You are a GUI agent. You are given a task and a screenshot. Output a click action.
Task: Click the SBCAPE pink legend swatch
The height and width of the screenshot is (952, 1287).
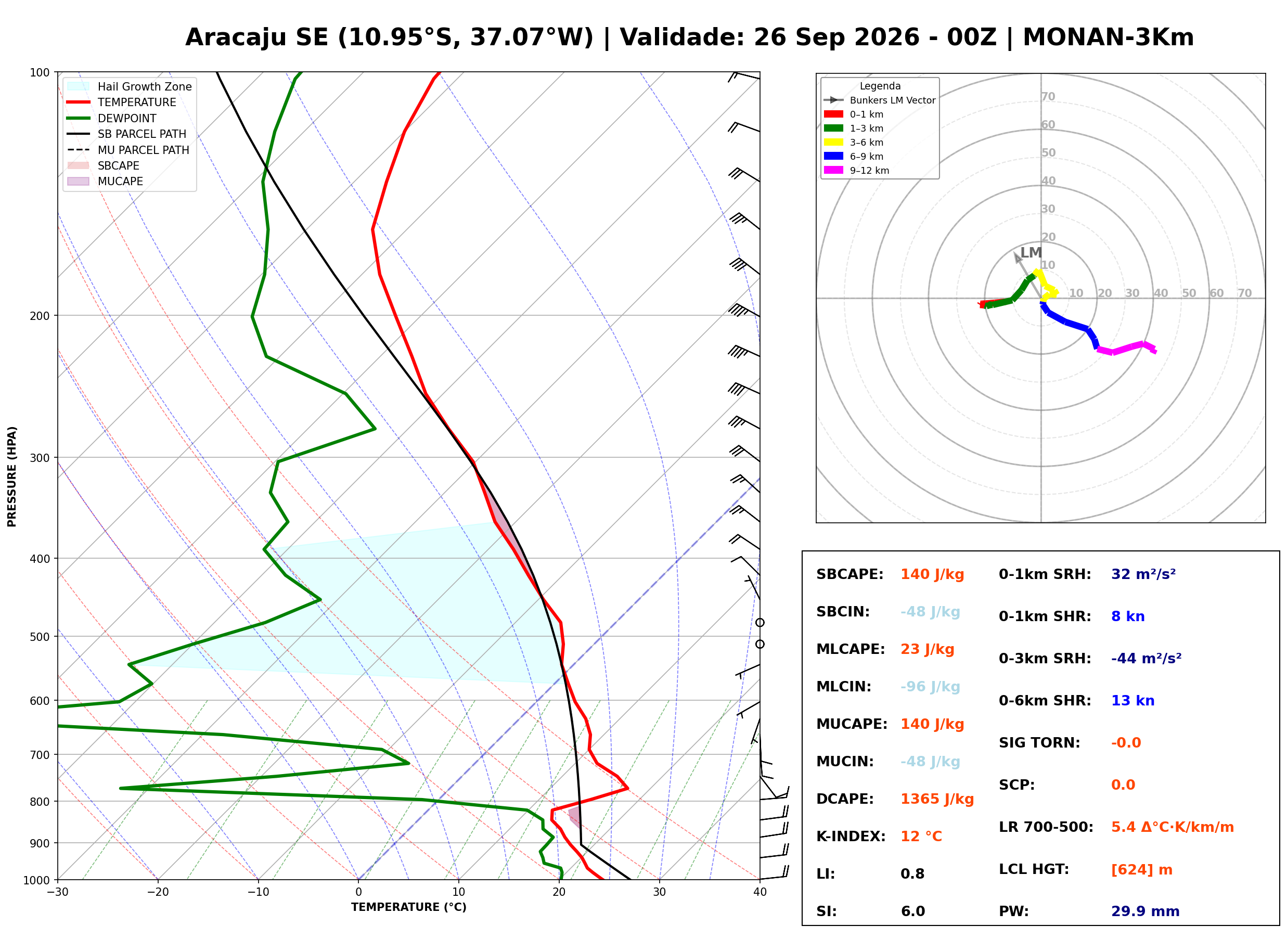pos(79,165)
